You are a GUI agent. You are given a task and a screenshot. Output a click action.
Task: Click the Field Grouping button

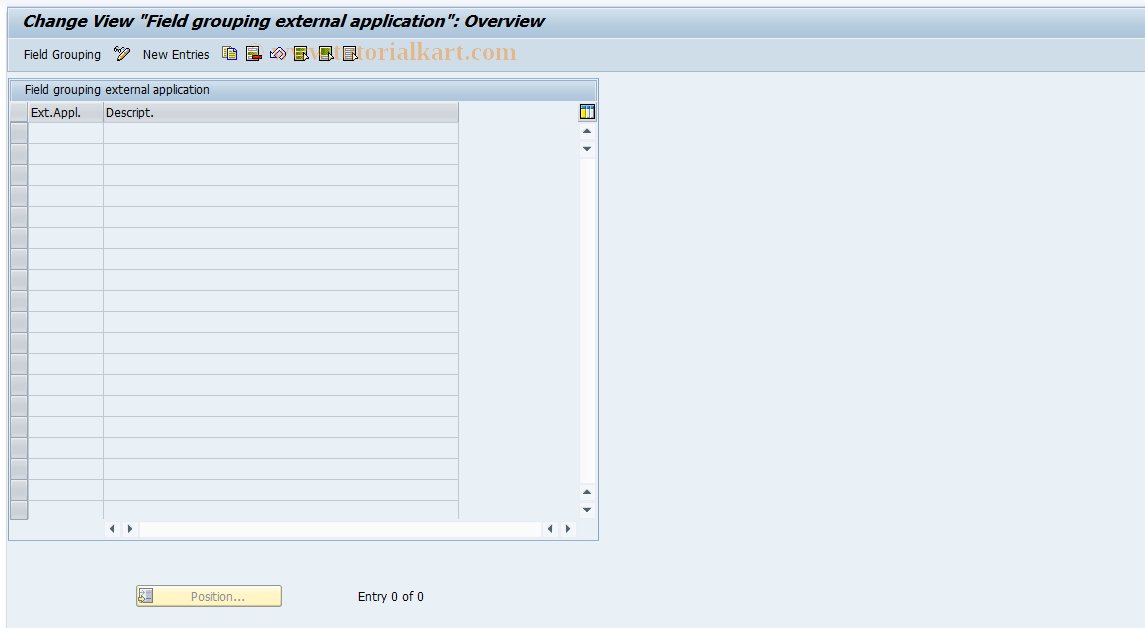pos(62,55)
